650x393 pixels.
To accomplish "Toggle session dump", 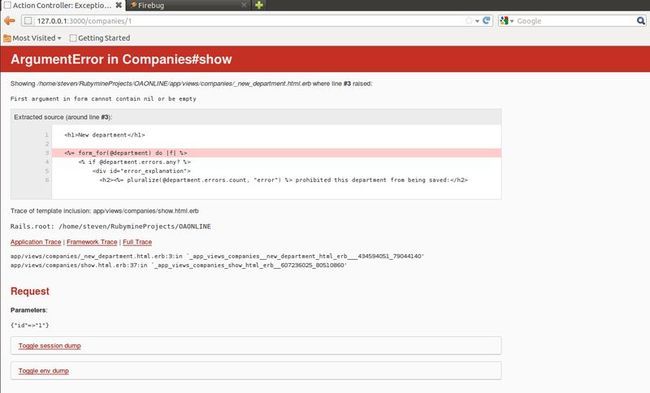I will 50,346.
